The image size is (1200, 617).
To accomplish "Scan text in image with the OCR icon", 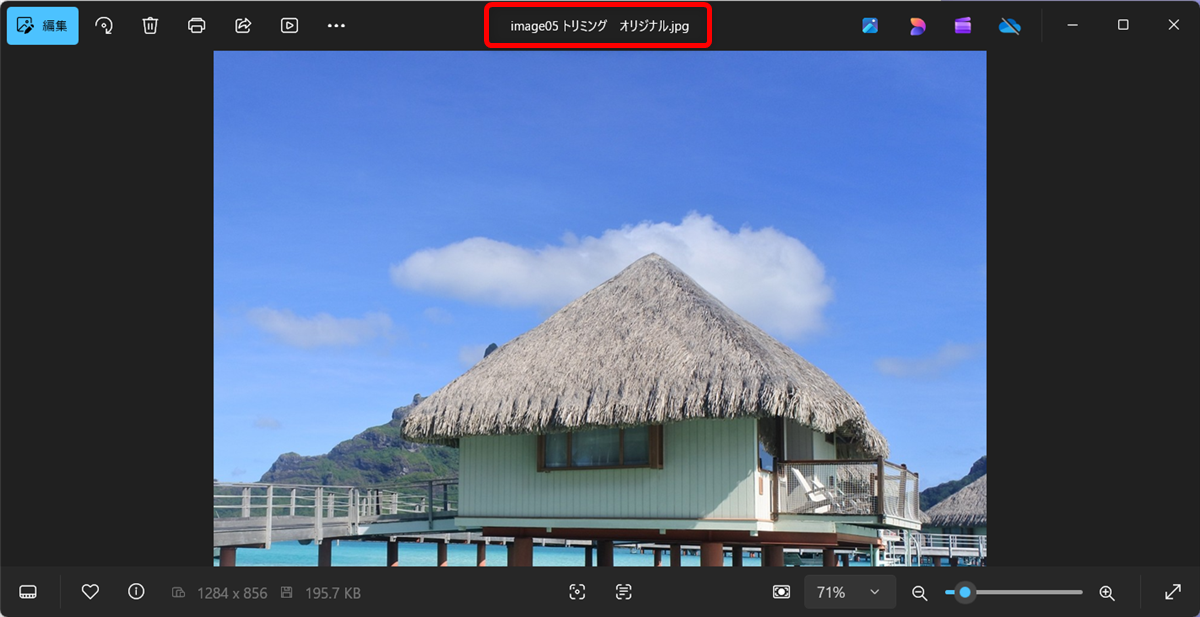I will pos(624,592).
